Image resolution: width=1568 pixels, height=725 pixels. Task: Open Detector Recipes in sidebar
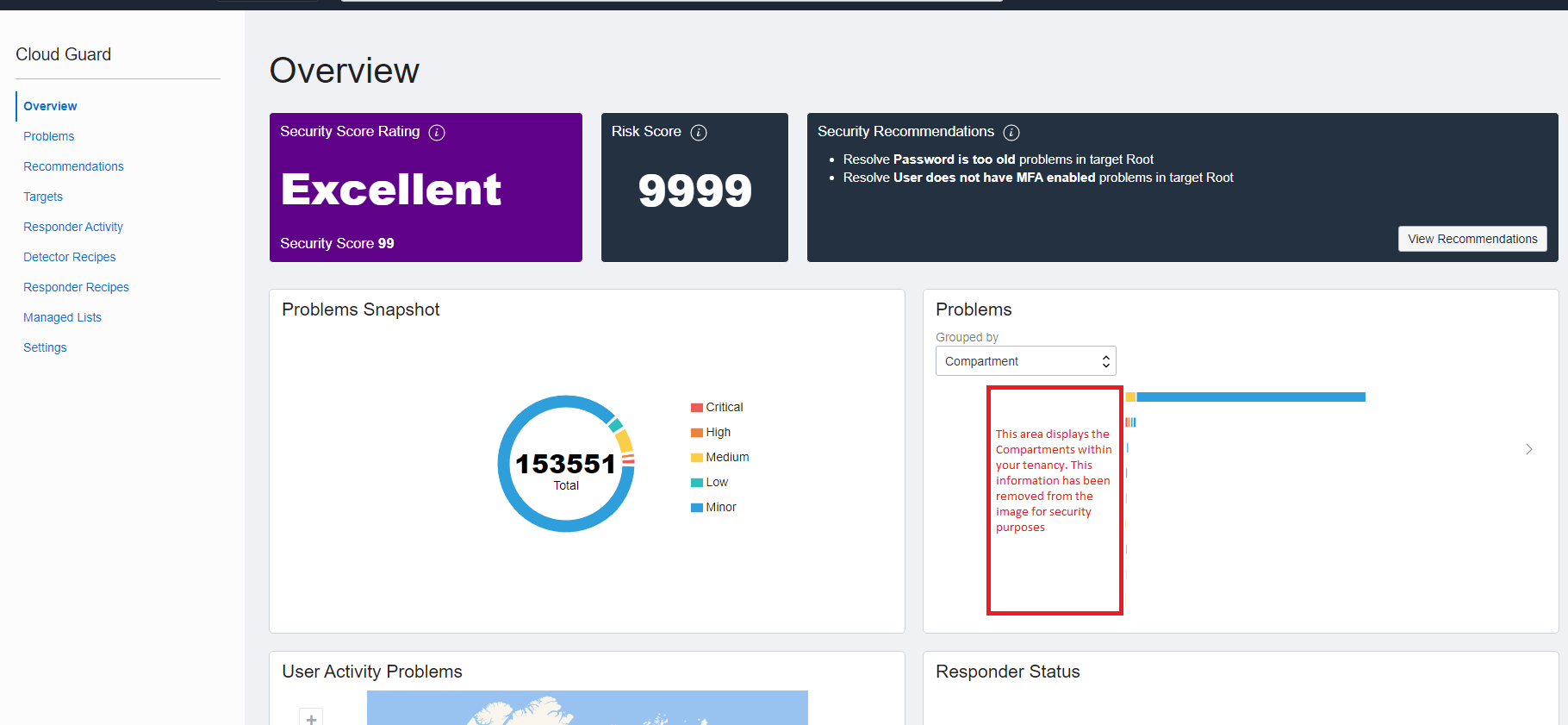69,257
